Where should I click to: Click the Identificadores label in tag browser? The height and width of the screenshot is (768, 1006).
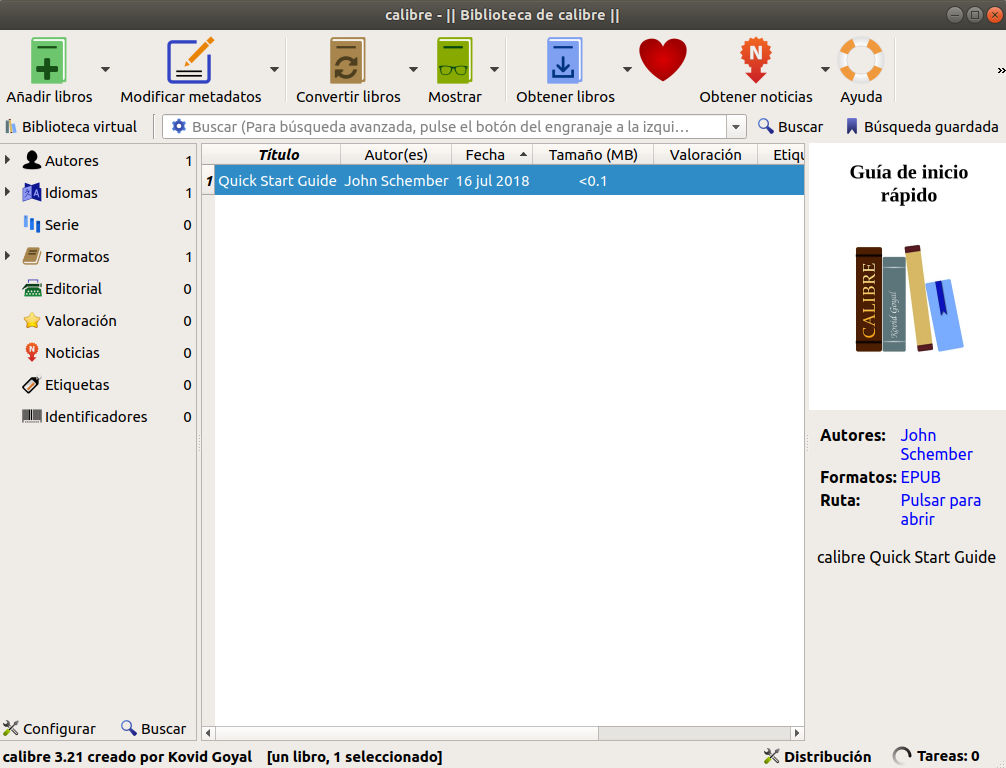[x=96, y=416]
